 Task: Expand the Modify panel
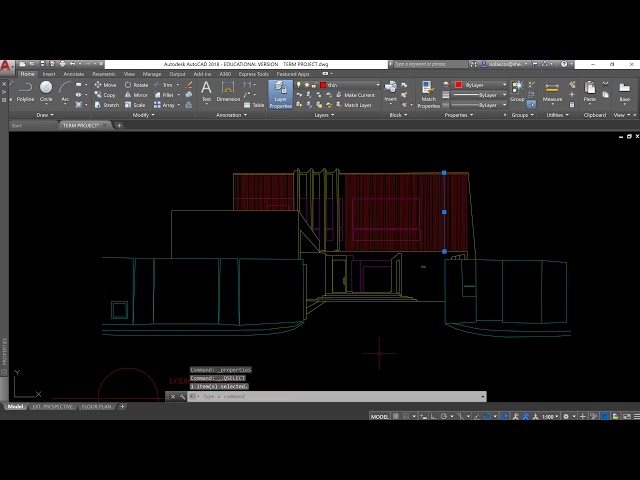coord(144,115)
